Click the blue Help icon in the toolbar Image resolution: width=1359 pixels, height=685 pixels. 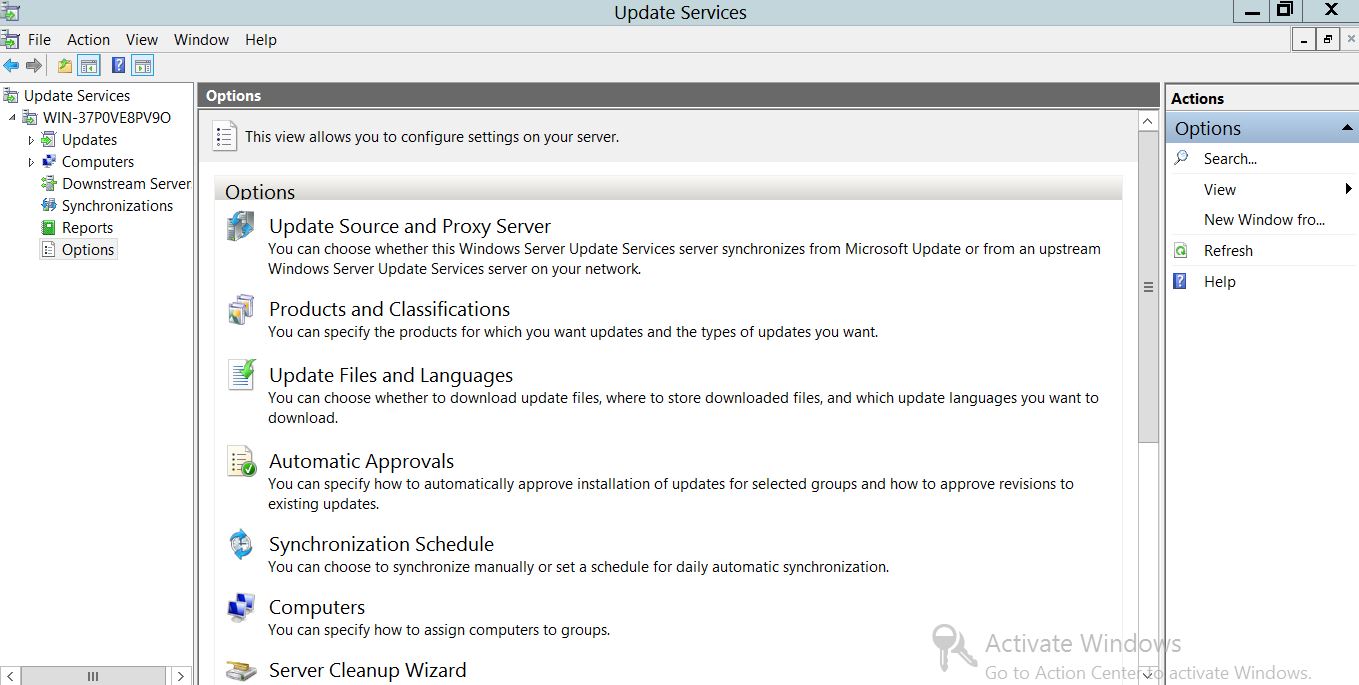tap(119, 66)
